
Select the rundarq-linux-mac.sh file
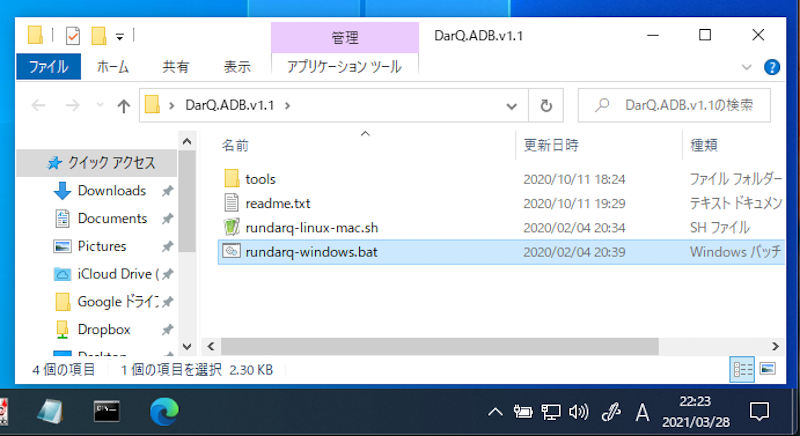pyautogui.click(x=309, y=227)
